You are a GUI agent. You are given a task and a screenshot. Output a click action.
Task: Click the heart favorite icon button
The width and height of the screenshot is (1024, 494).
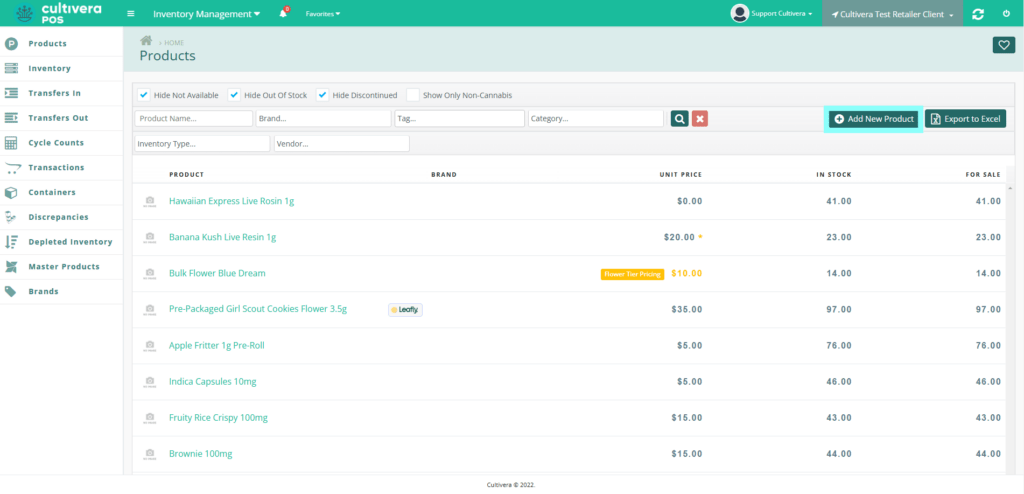[1003, 45]
